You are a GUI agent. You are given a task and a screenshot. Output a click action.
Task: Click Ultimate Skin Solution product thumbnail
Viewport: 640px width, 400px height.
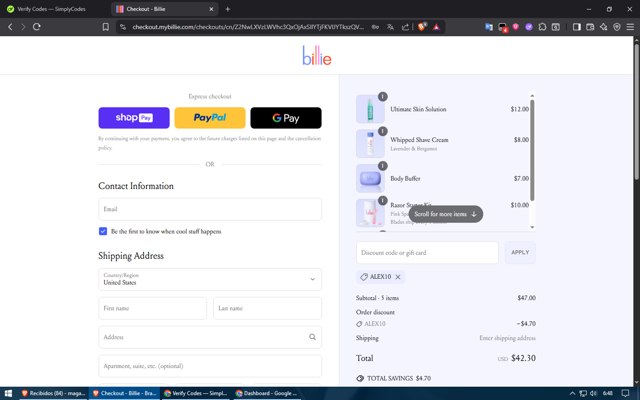coord(370,109)
